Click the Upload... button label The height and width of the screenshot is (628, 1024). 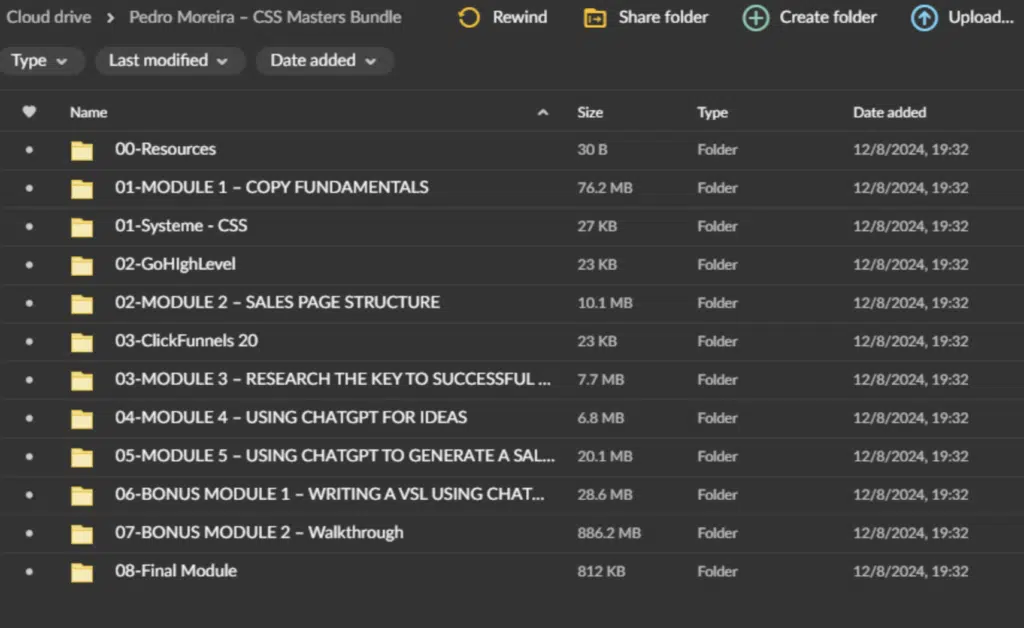tap(981, 17)
